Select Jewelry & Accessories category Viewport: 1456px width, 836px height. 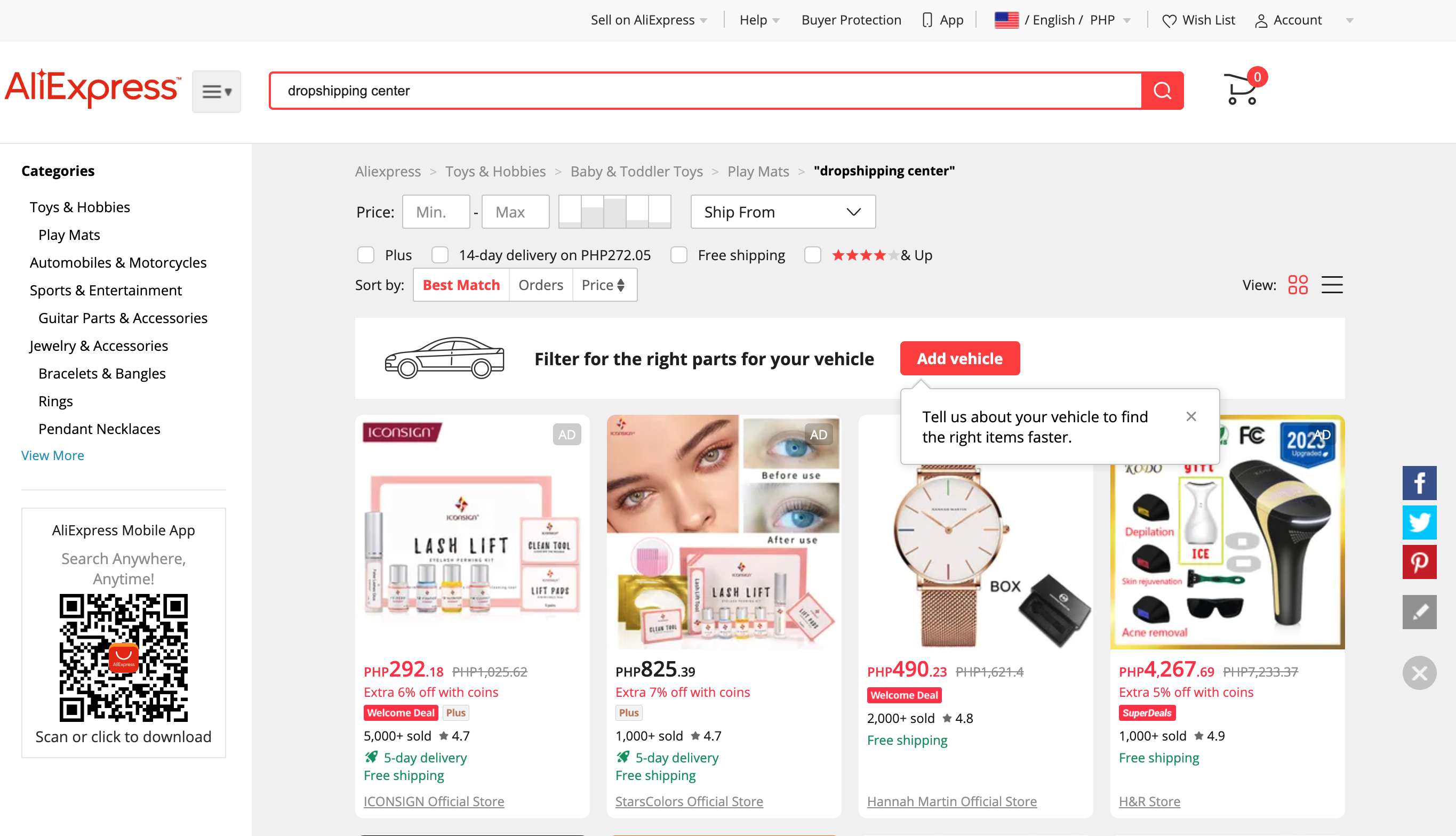point(99,345)
